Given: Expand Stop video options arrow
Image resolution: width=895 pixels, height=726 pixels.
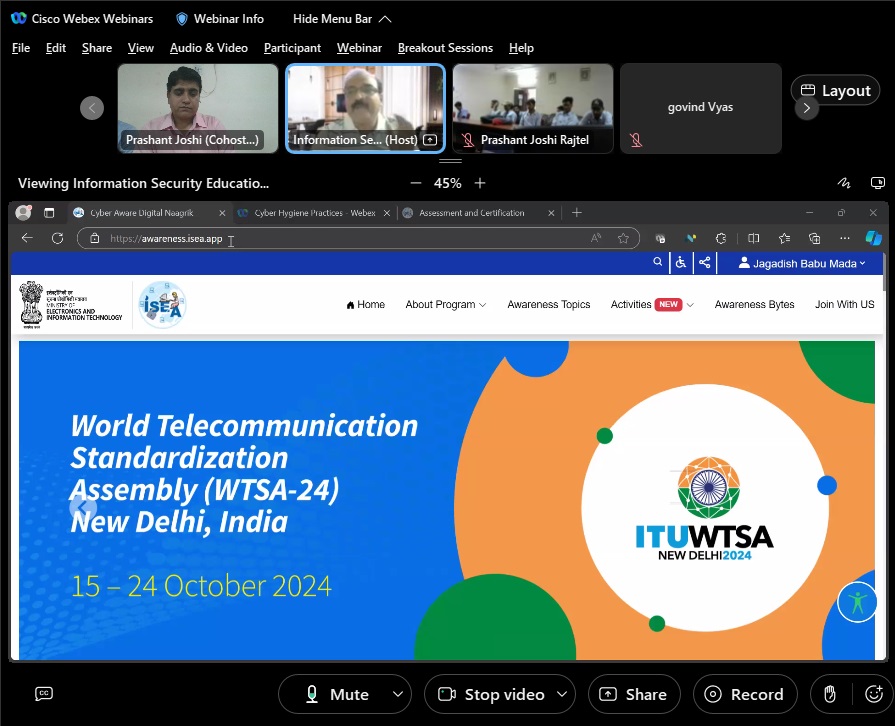Looking at the screenshot, I should pyautogui.click(x=563, y=694).
